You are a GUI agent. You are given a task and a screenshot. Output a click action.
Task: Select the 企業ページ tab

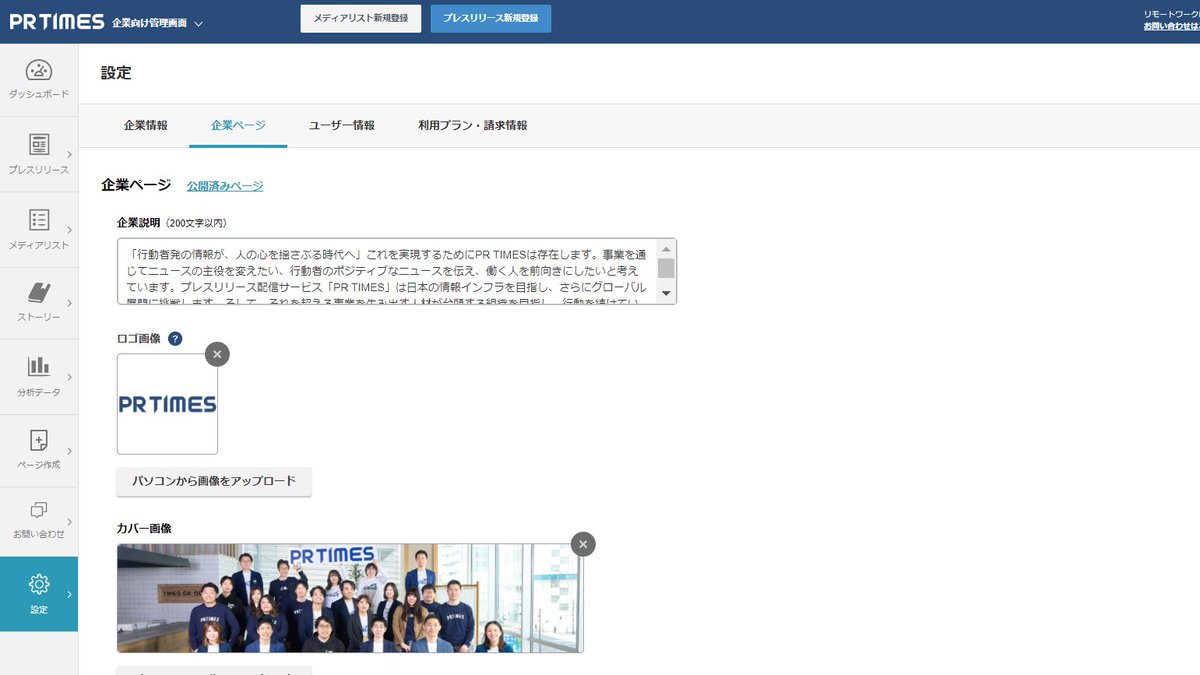pyautogui.click(x=238, y=126)
